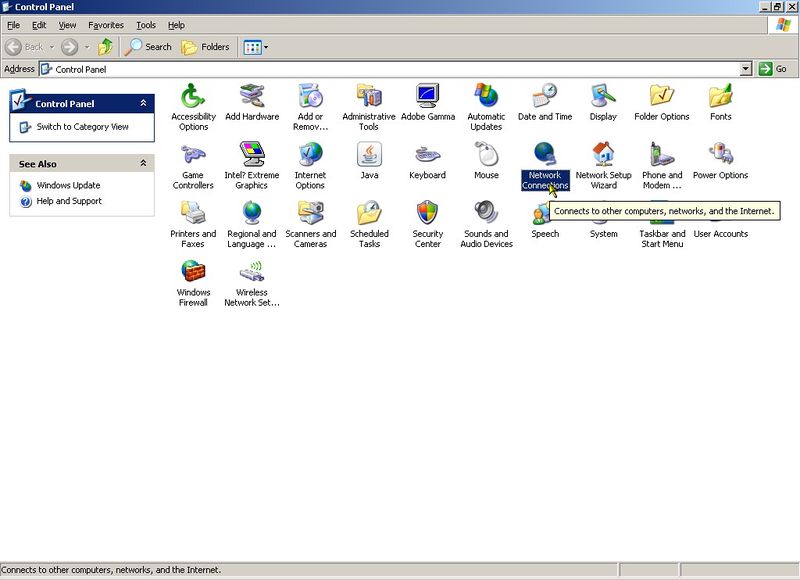Open the Display settings icon

click(604, 96)
